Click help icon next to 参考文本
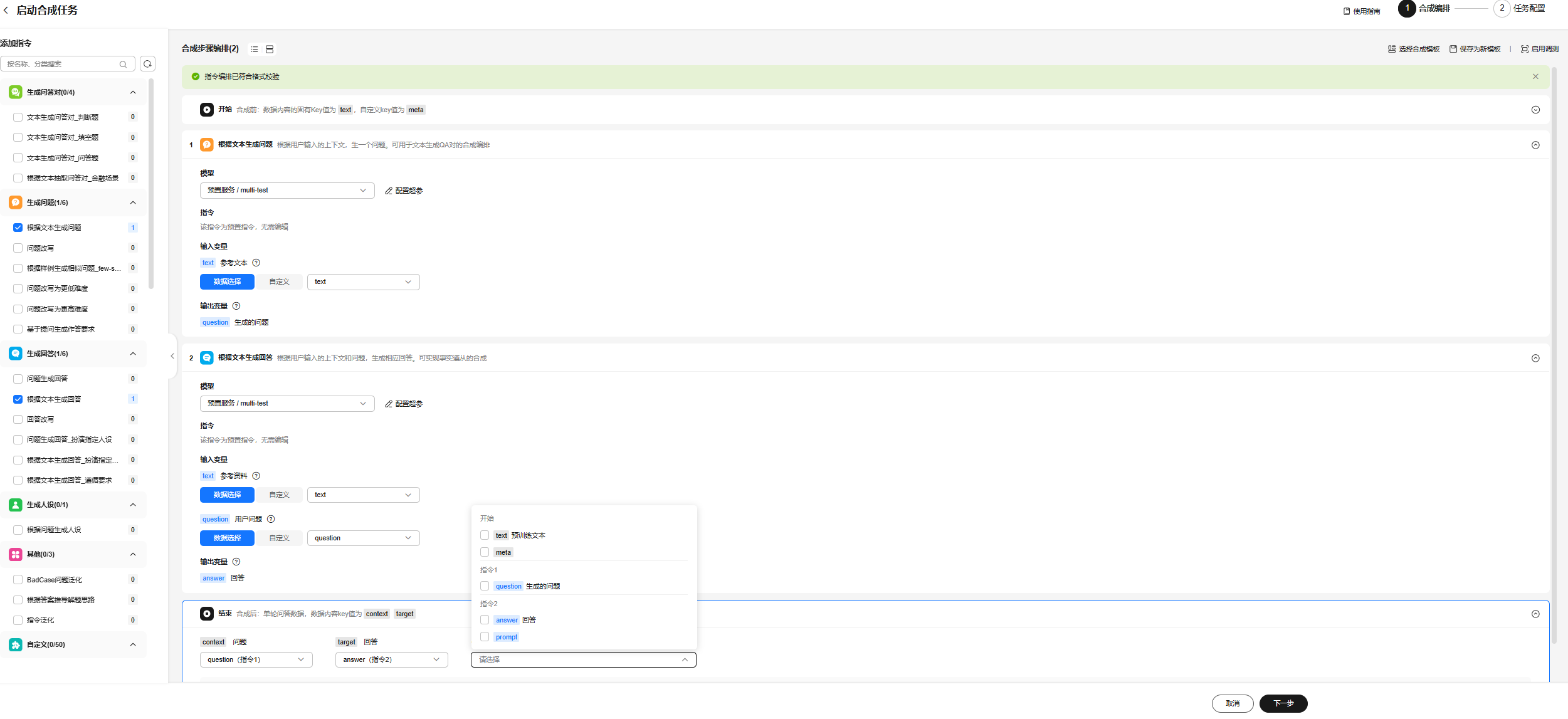The width and height of the screenshot is (1568, 719). click(x=256, y=263)
